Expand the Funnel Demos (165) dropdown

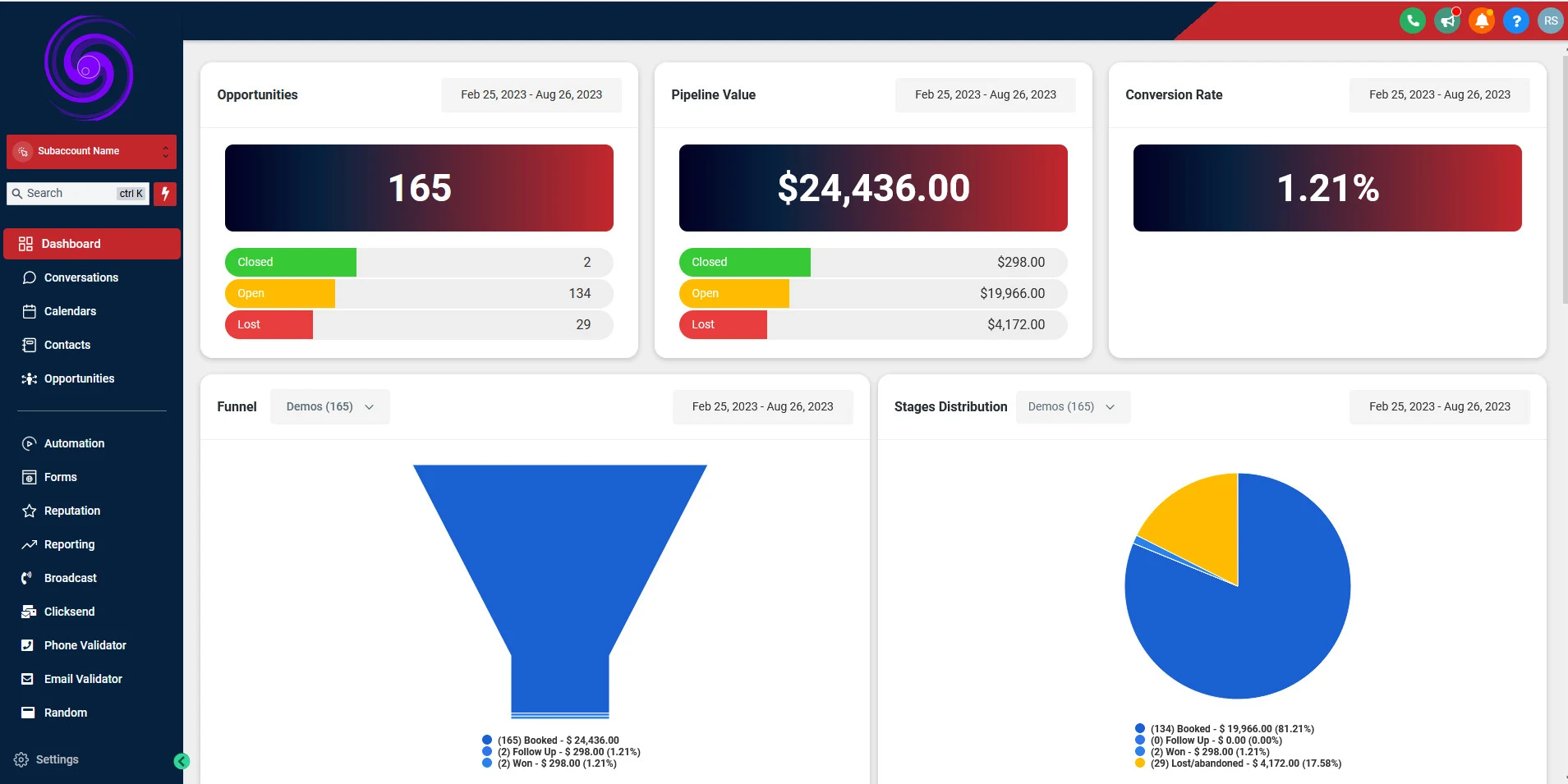[x=330, y=406]
